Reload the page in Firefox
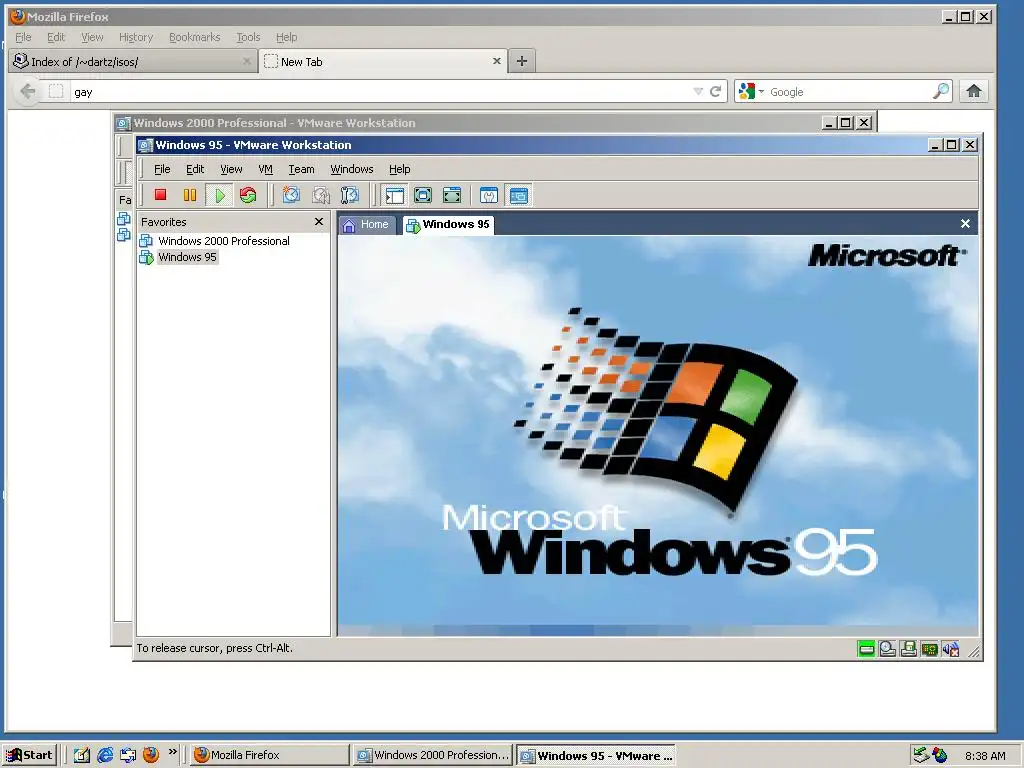 [x=716, y=91]
